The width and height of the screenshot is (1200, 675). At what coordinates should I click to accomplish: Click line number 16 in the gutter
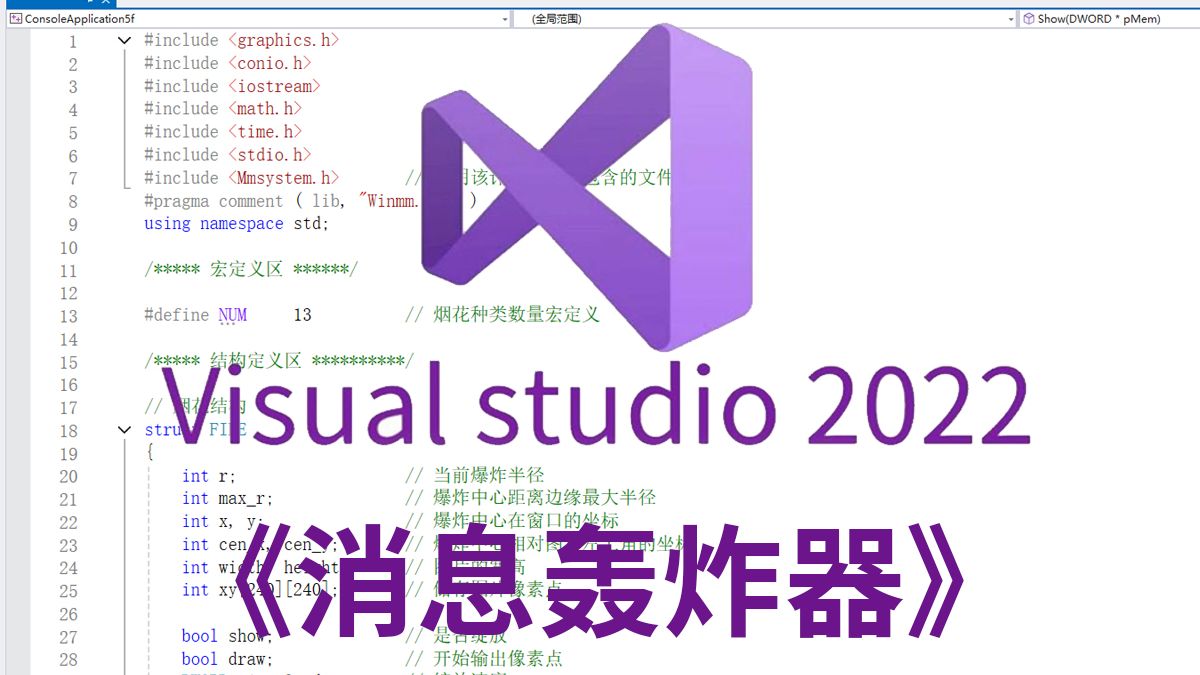click(68, 386)
